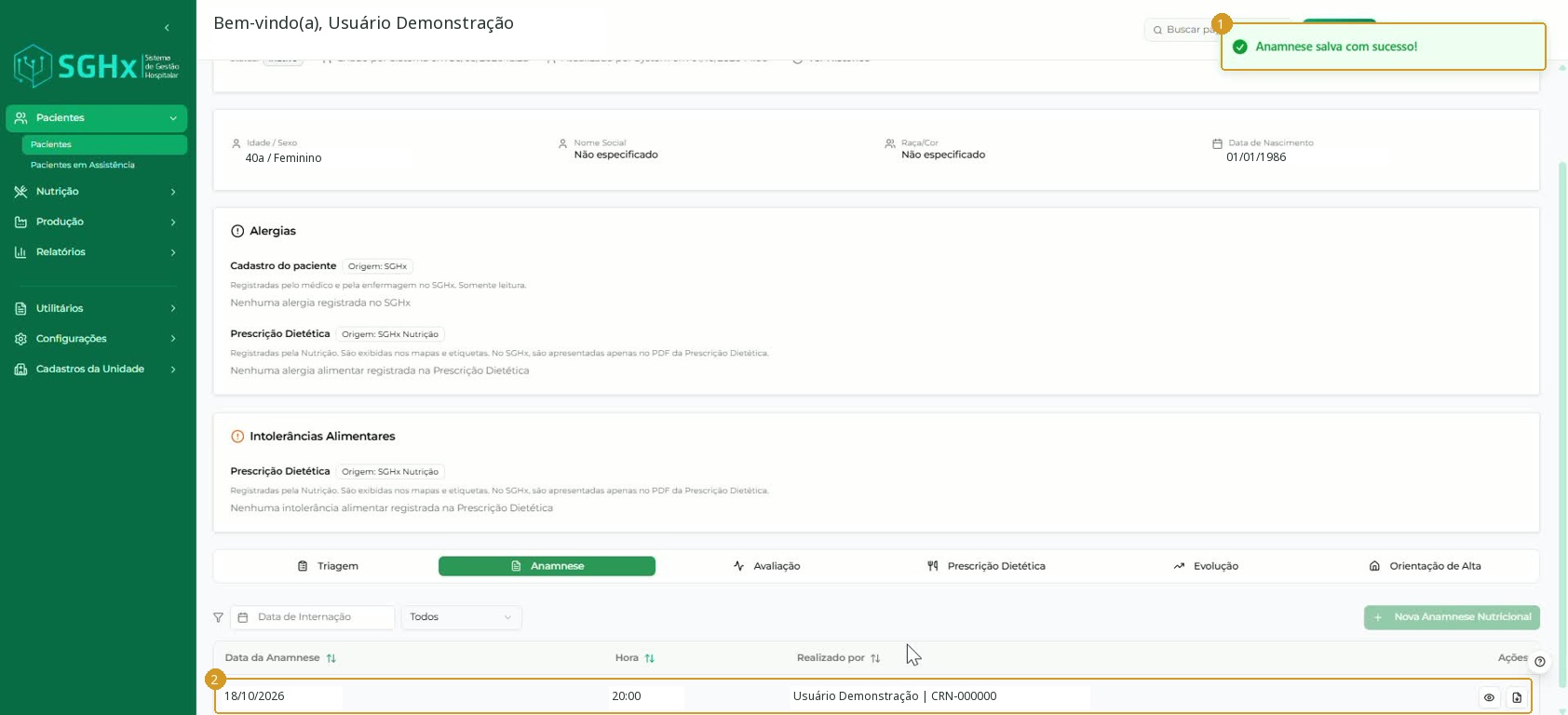Image resolution: width=1568 pixels, height=715 pixels.
Task: Open the Nutrição menu
Action: [97, 192]
